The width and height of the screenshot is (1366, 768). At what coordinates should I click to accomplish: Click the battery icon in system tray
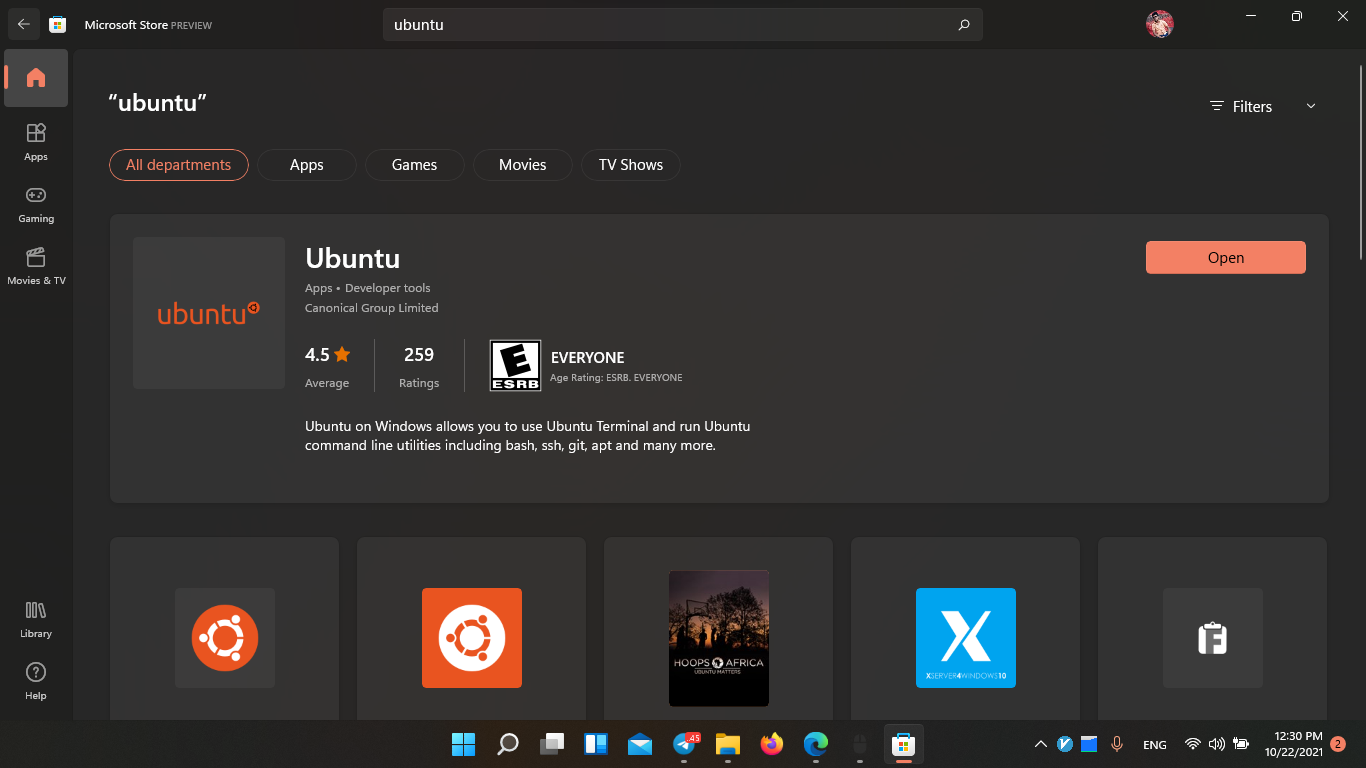1241,744
